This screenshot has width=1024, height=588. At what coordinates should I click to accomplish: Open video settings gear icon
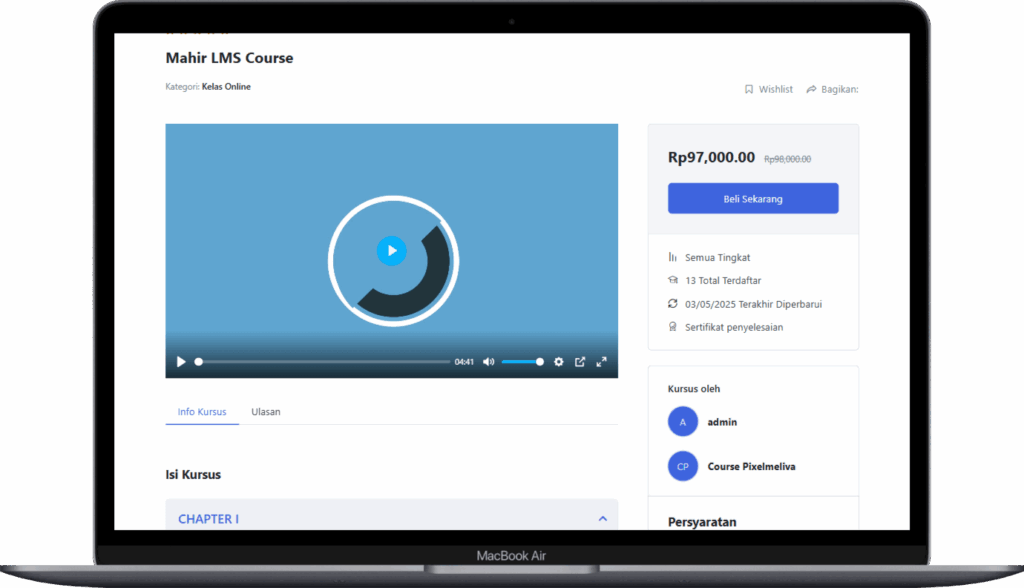click(559, 362)
